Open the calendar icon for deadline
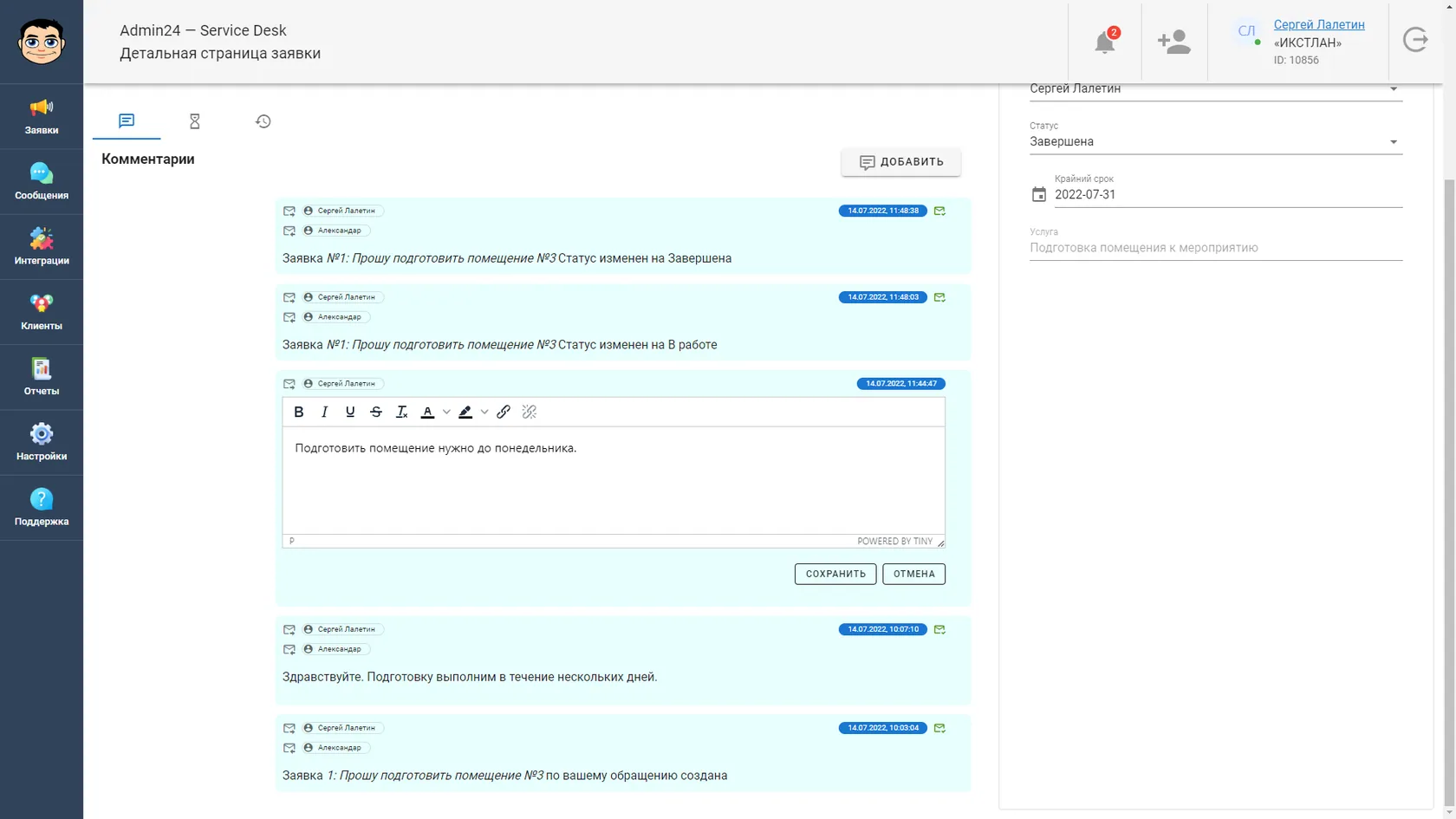 [x=1039, y=194]
